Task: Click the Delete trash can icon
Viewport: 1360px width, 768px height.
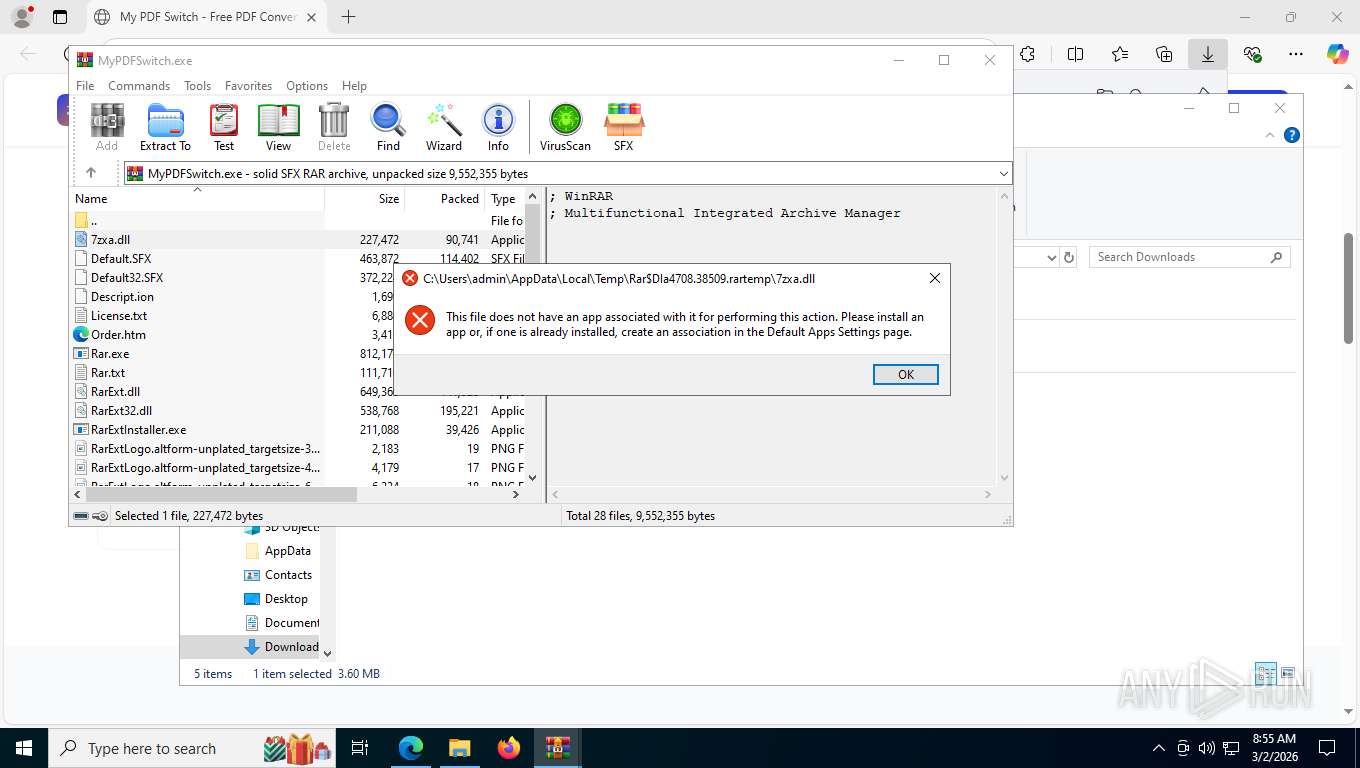Action: coord(334,127)
